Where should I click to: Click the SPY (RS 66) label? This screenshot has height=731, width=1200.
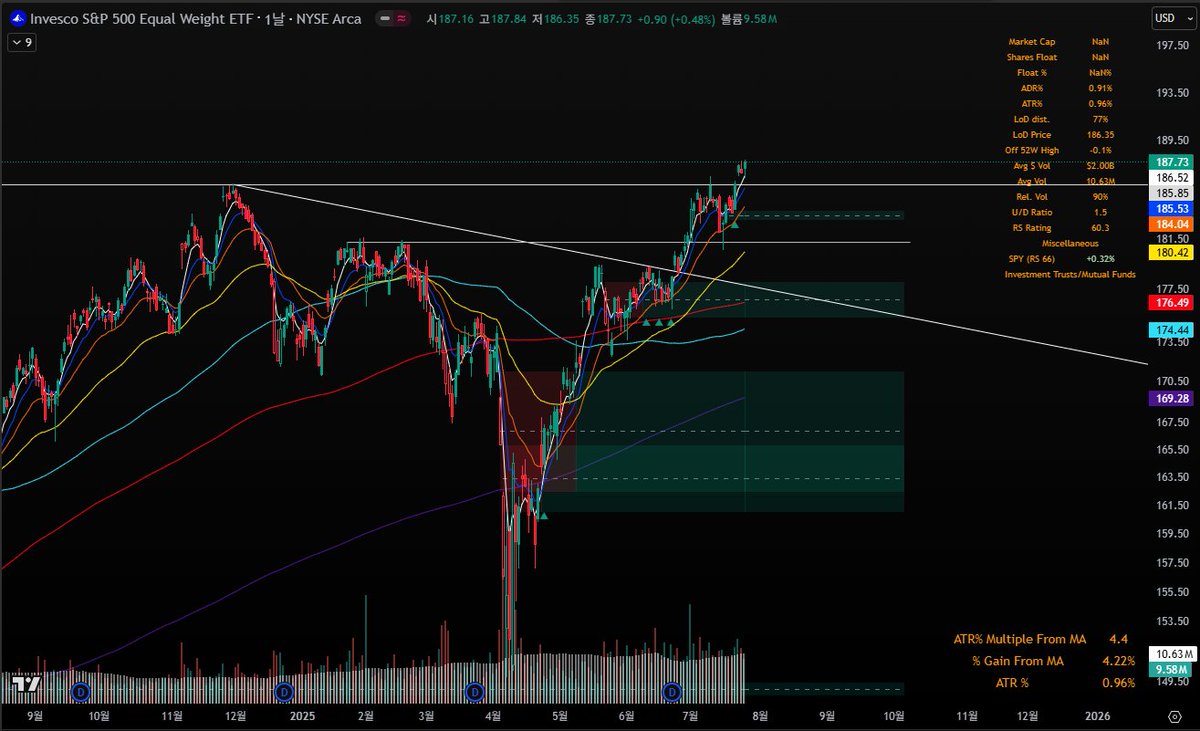[1031, 258]
